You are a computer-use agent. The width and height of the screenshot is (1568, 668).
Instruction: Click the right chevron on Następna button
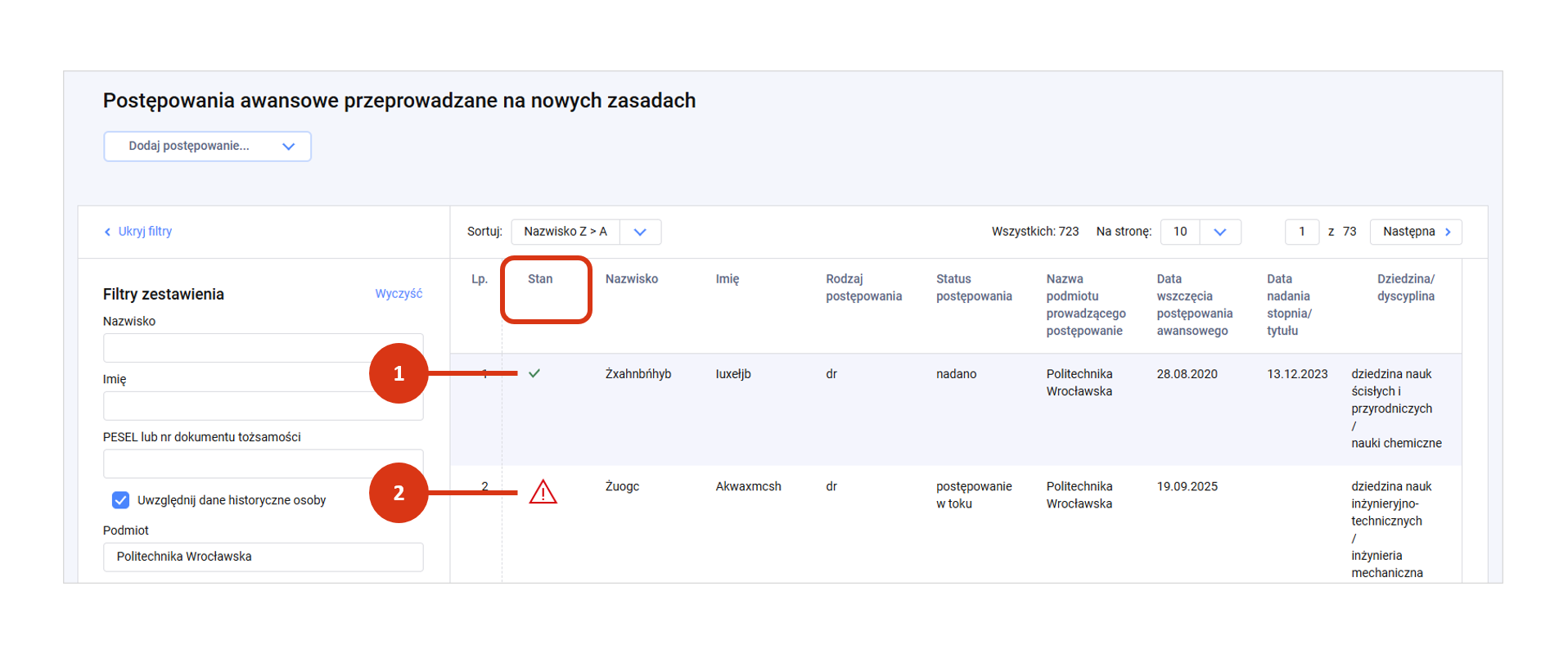[1448, 232]
